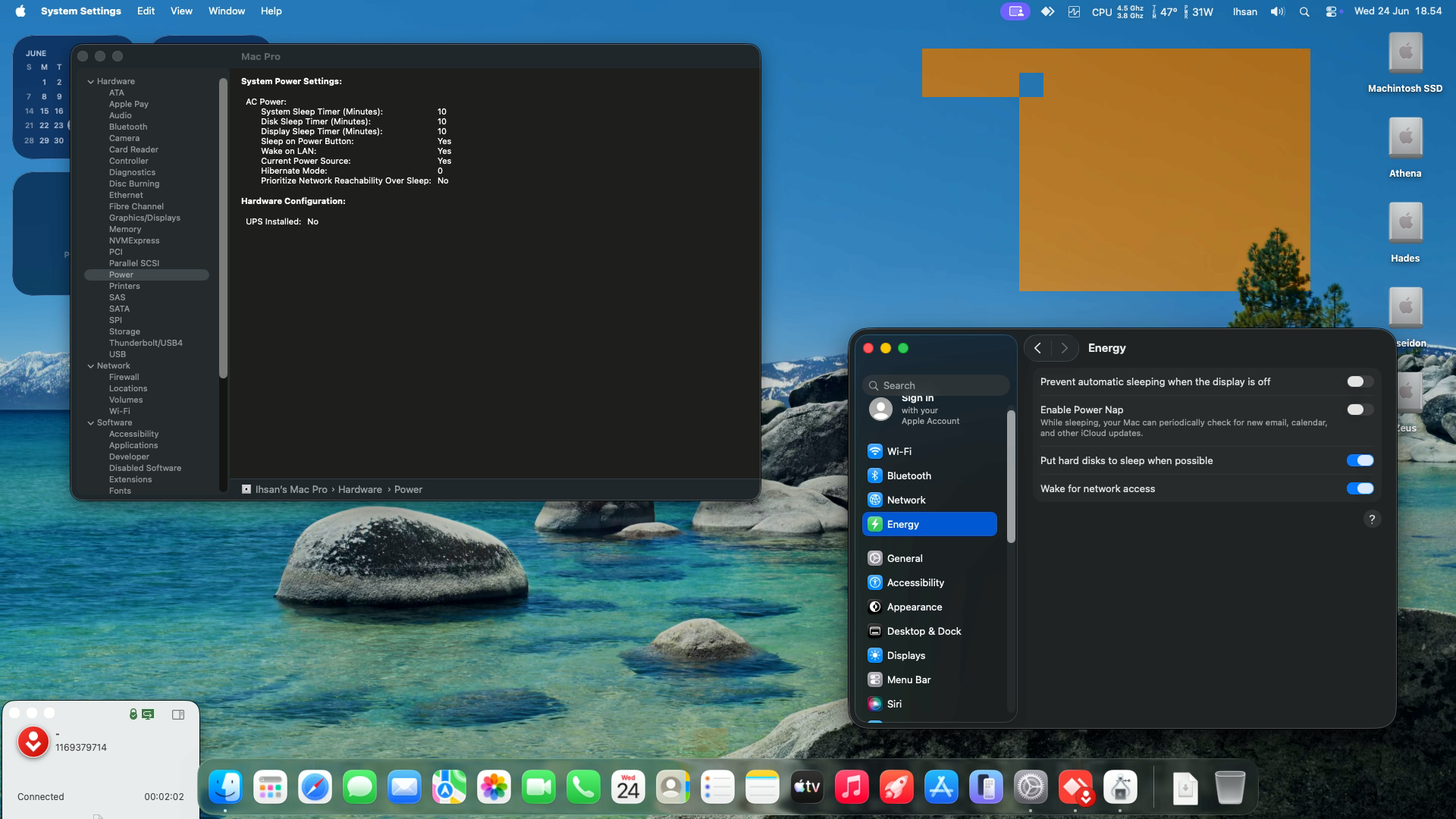Go back in System Settings
The image size is (1456, 819).
tap(1037, 348)
